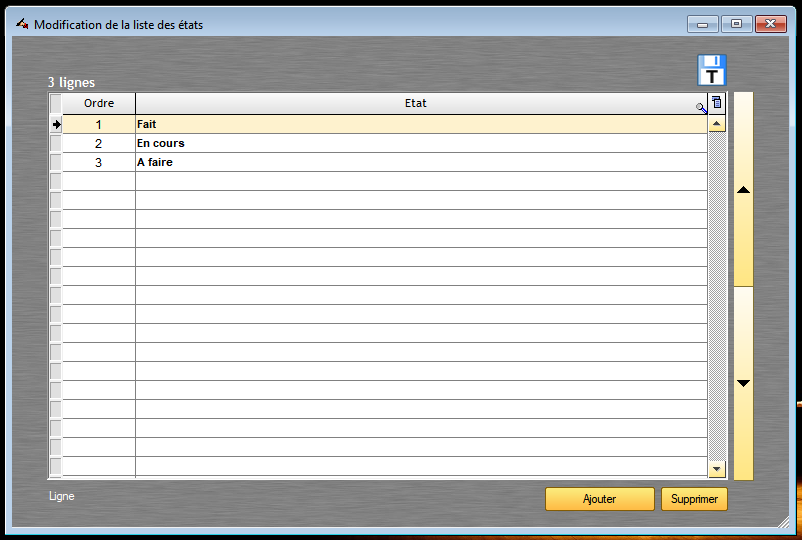Open the table options menu icon

717,103
